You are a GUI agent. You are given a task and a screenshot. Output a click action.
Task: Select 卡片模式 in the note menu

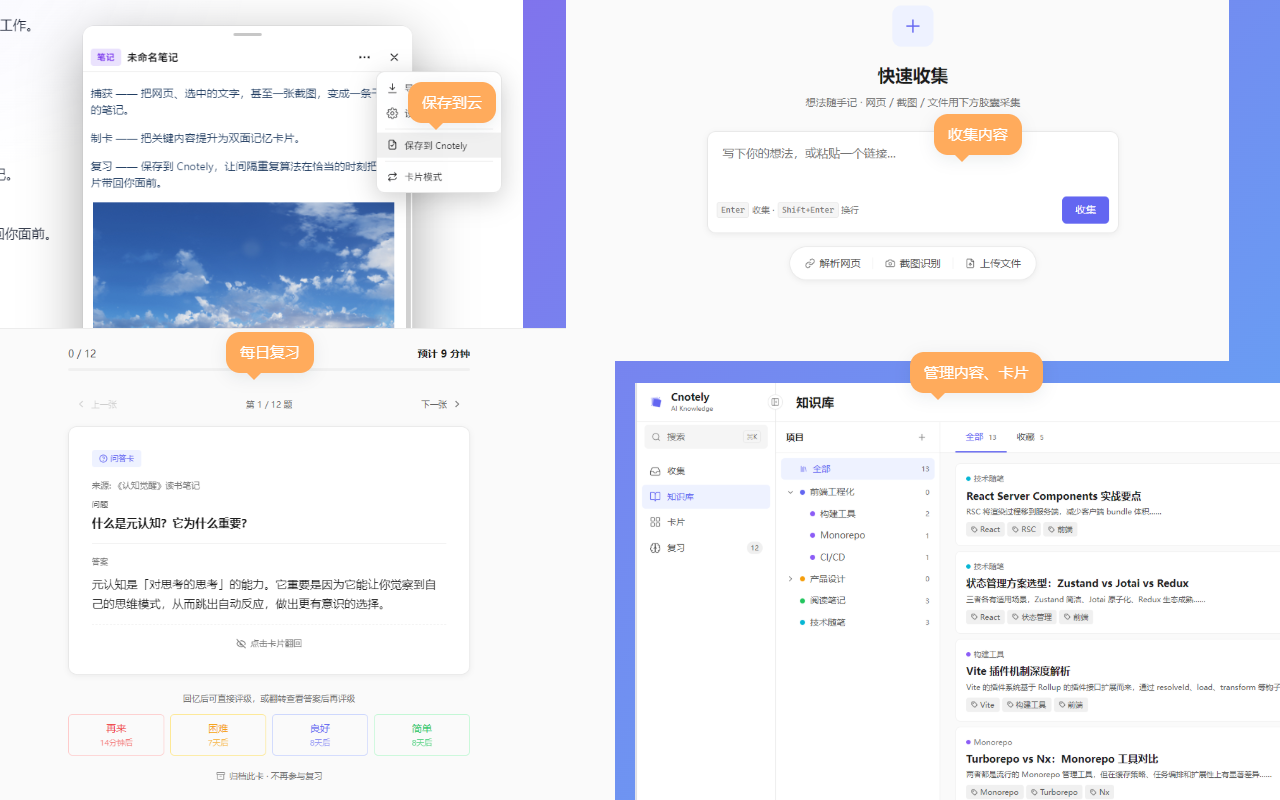coord(439,177)
